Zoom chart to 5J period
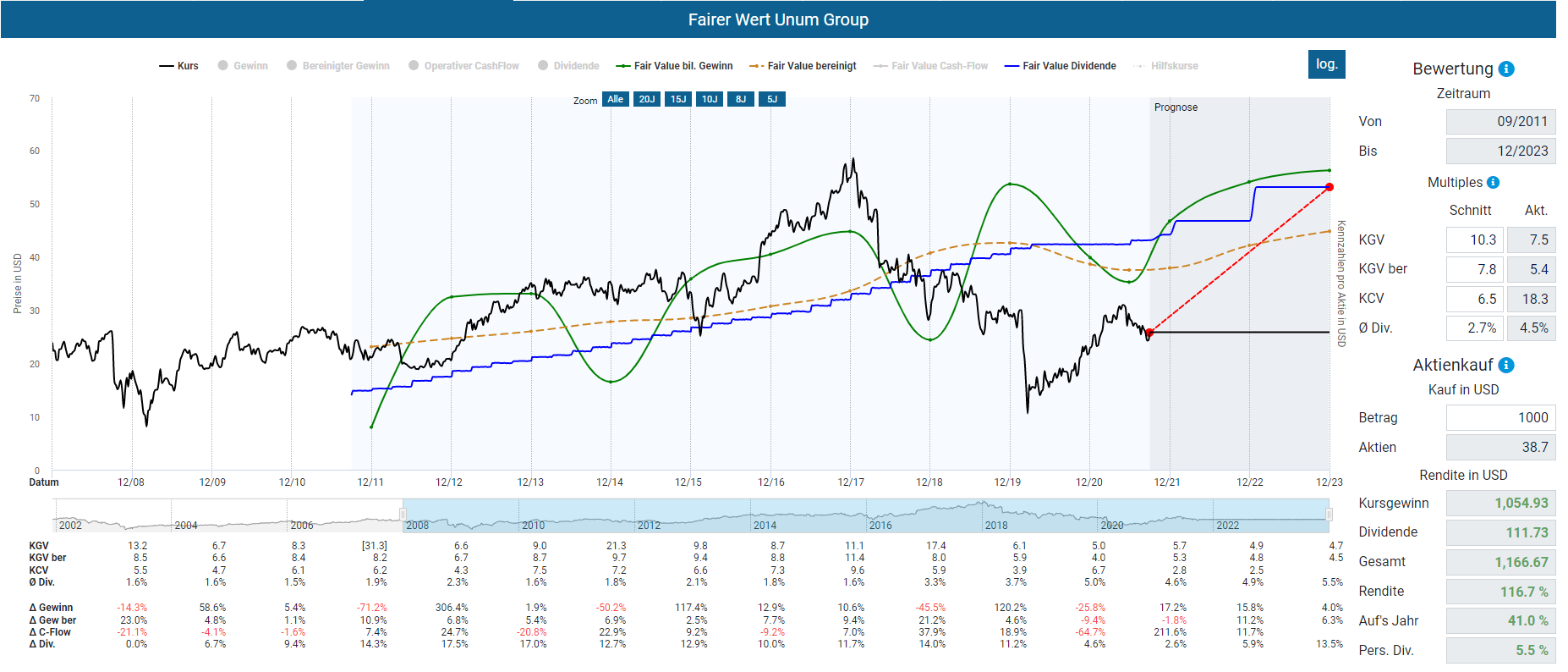1568x672 pixels. [x=772, y=100]
